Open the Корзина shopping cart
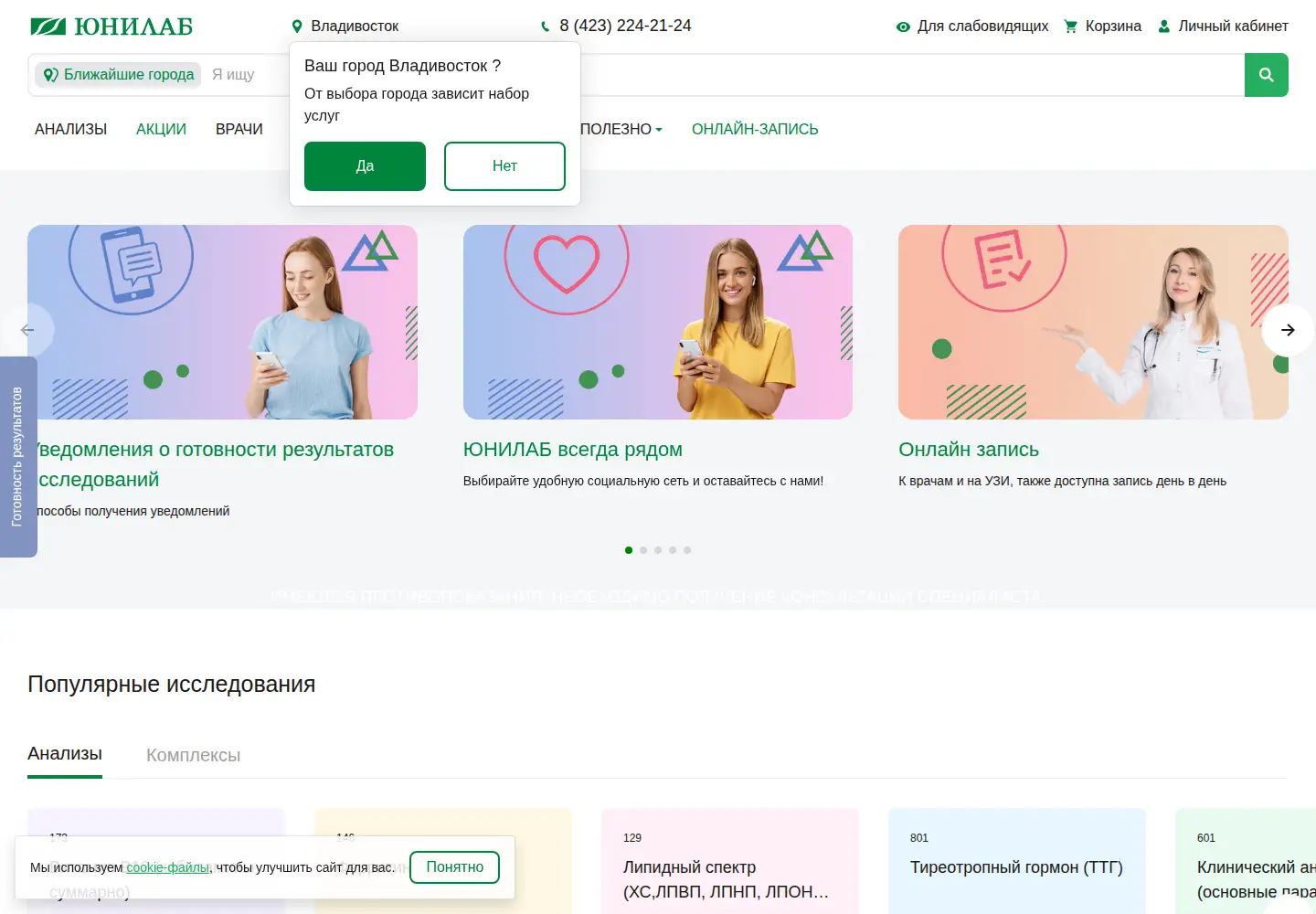 click(x=1103, y=27)
